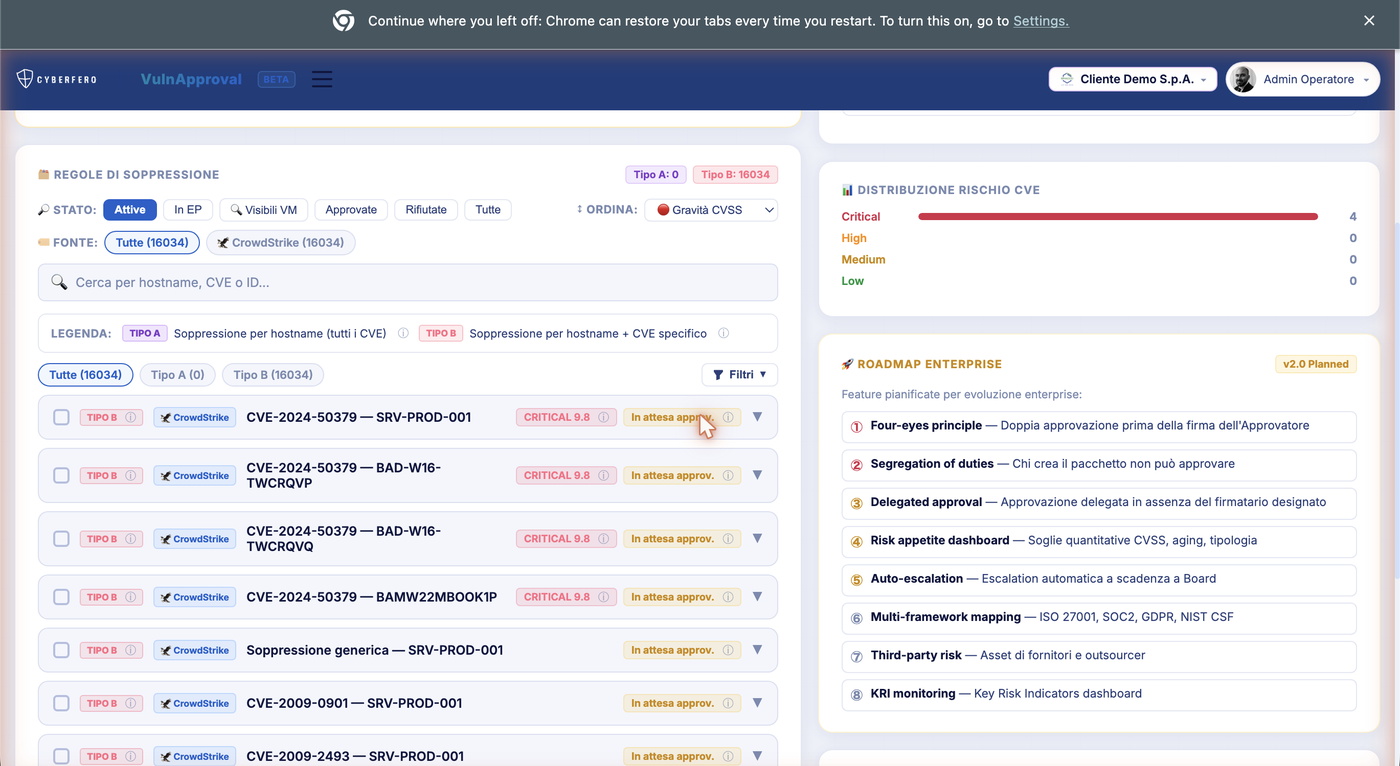Tick the checkbox for CVE-2009-0901 rule

(x=61, y=703)
